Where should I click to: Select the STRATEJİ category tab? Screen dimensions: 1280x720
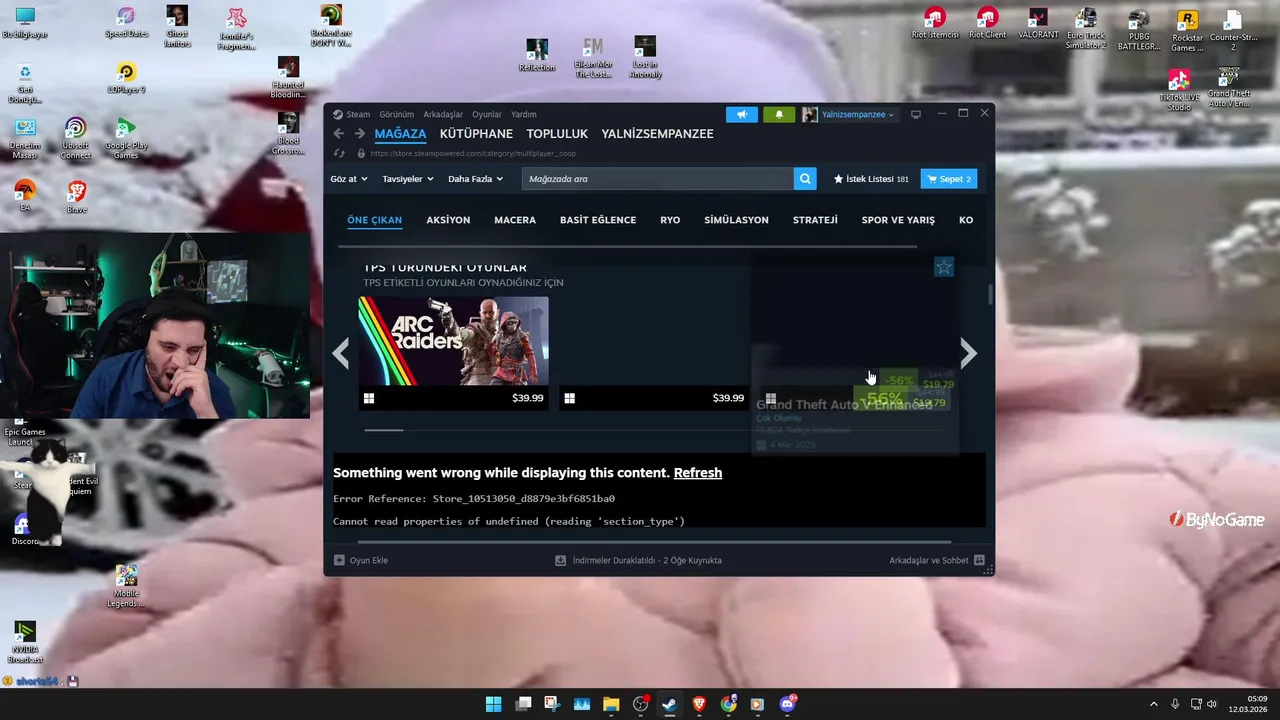pos(815,220)
